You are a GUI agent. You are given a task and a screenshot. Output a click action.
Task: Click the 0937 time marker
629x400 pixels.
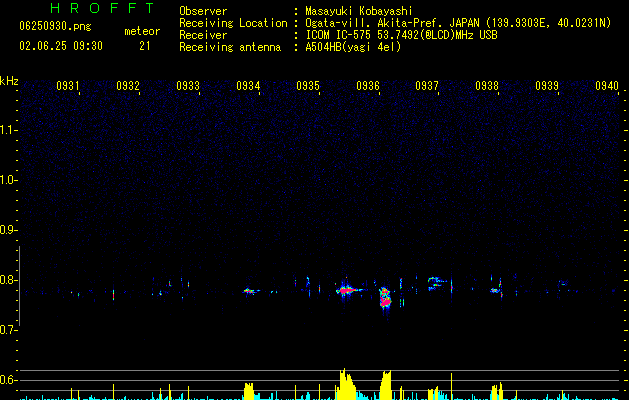427,86
